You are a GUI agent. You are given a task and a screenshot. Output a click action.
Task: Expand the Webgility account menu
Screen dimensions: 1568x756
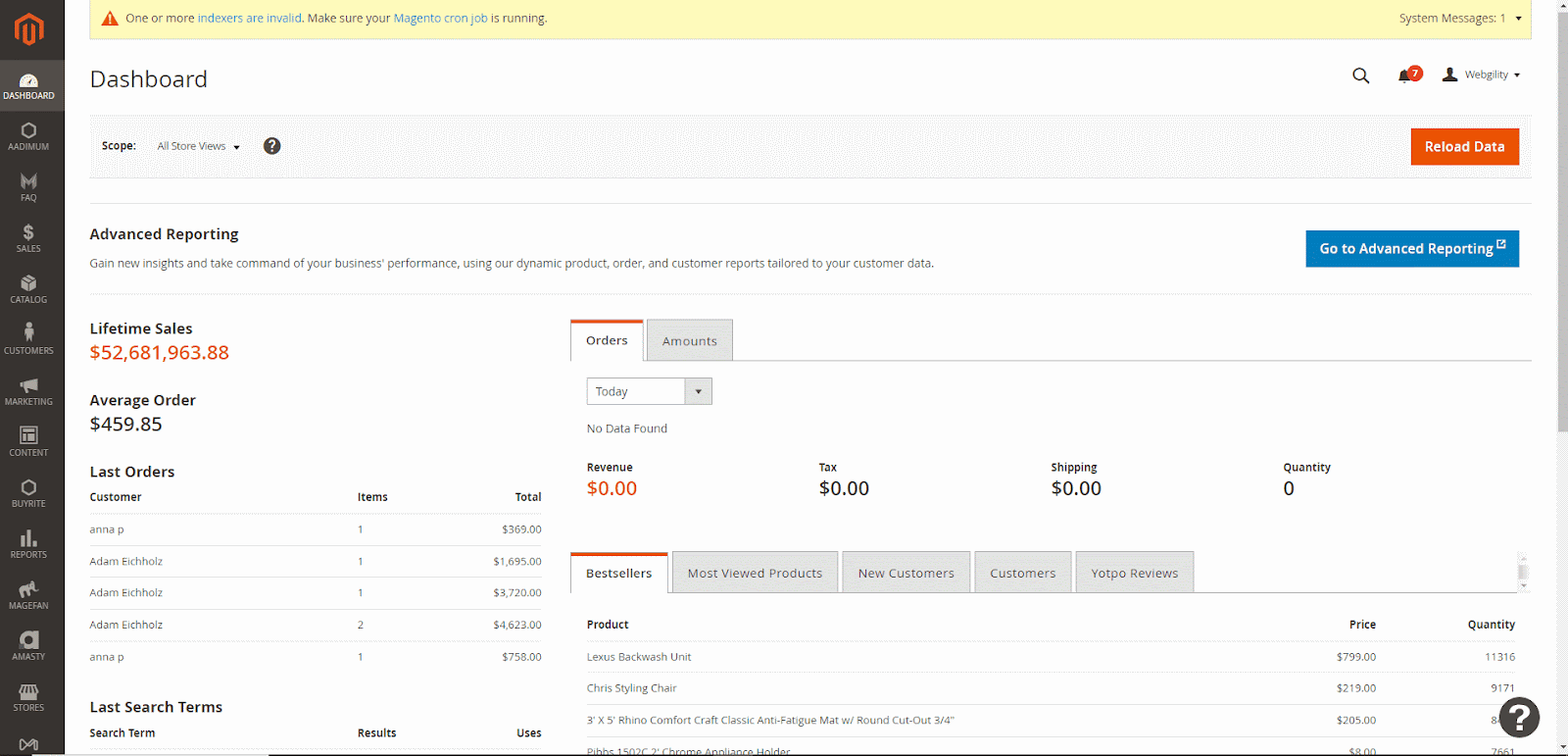tap(1481, 76)
